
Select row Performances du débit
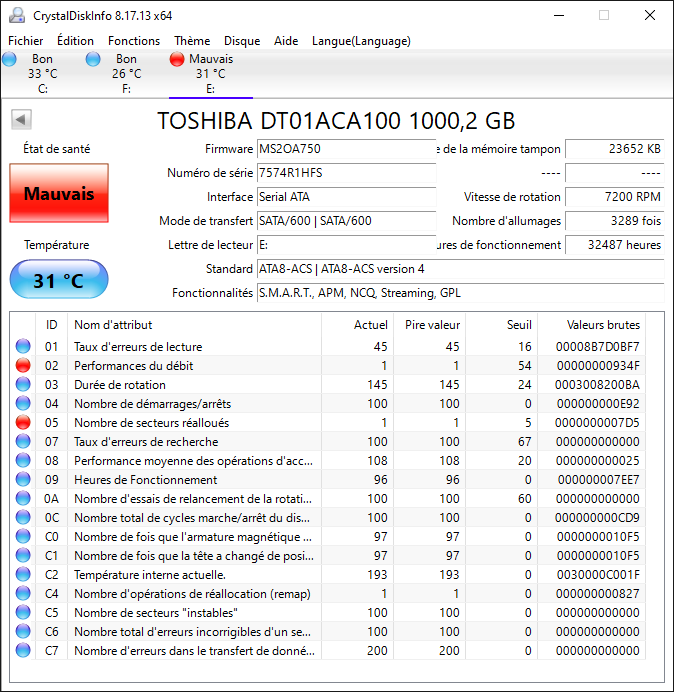click(x=328, y=365)
